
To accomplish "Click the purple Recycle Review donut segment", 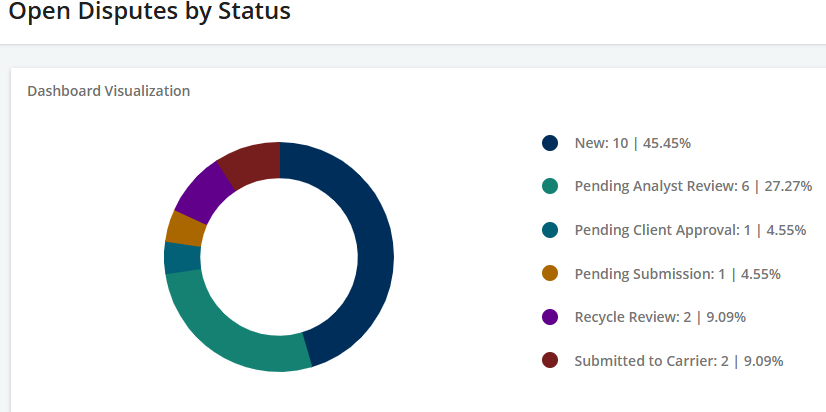I will [x=204, y=192].
